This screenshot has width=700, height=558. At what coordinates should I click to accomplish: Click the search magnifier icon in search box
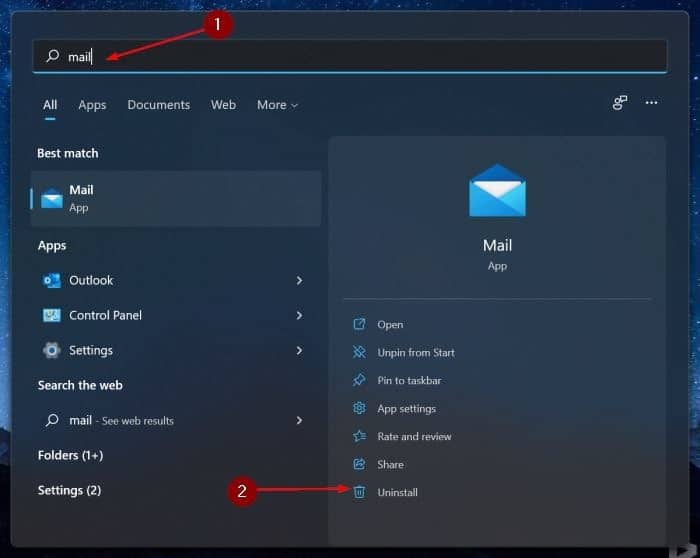(x=53, y=56)
